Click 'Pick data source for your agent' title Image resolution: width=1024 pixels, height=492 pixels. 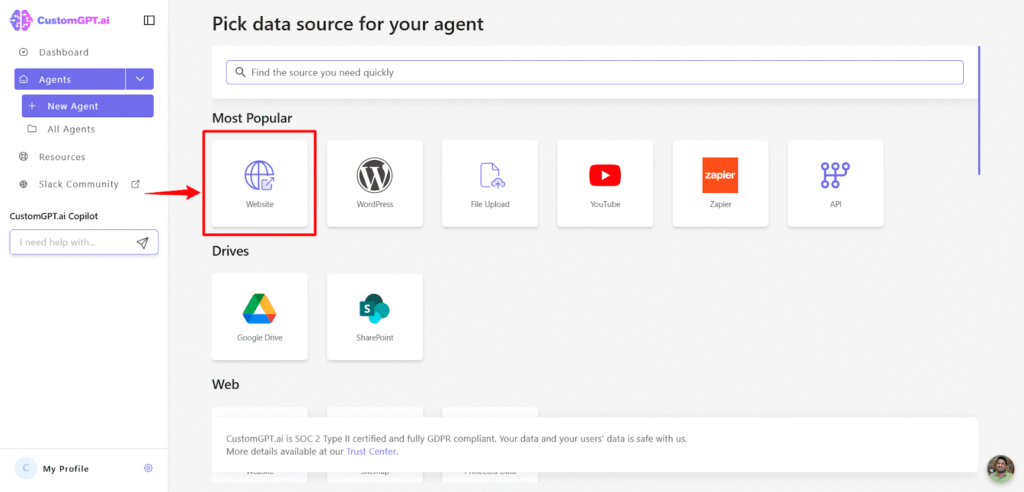[x=348, y=25]
